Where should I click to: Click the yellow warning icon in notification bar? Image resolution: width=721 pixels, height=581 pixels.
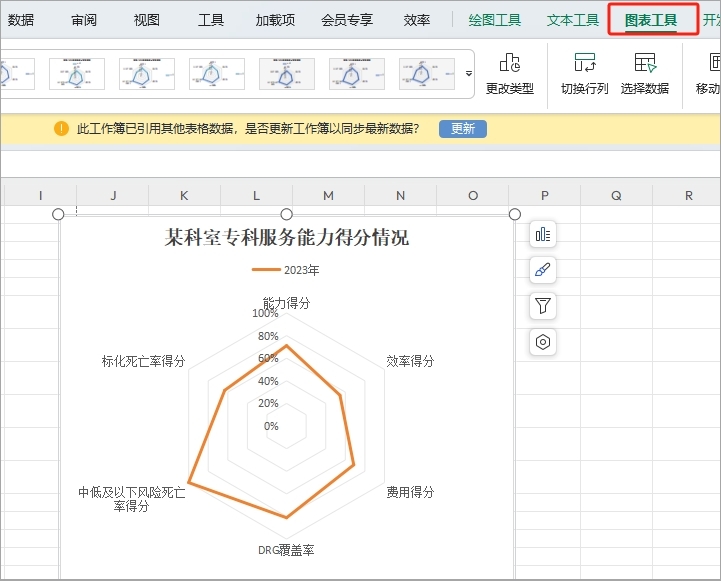[x=61, y=129]
